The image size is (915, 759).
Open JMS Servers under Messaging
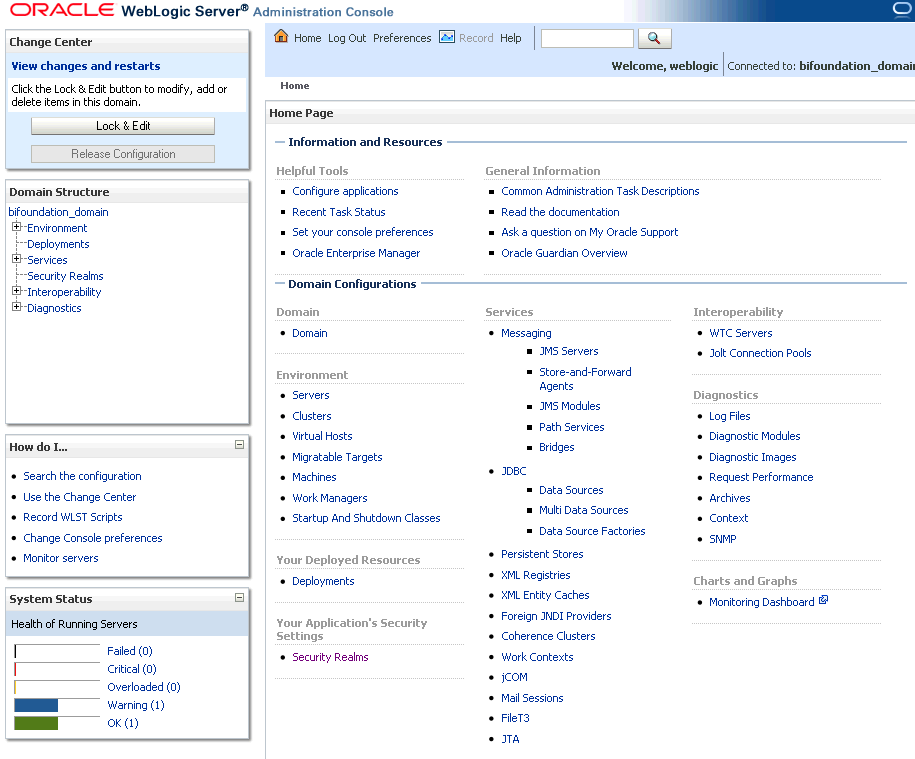click(x=568, y=352)
